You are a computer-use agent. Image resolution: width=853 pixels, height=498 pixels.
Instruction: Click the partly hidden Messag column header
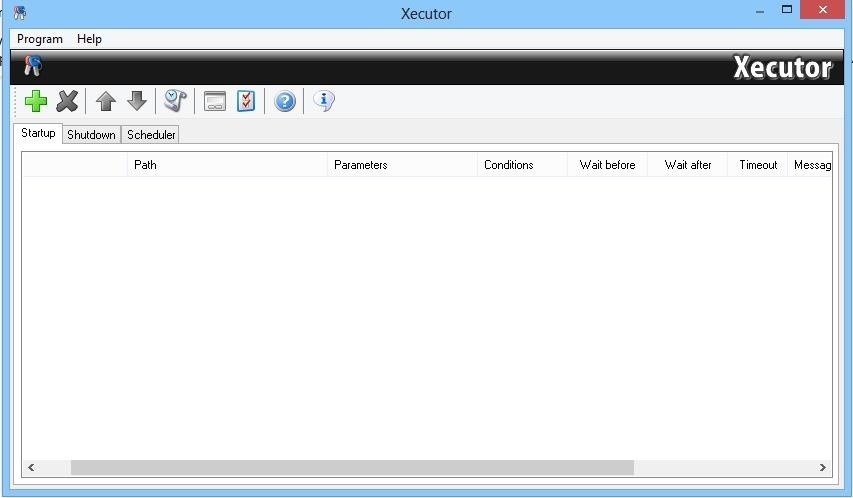[x=809, y=165]
